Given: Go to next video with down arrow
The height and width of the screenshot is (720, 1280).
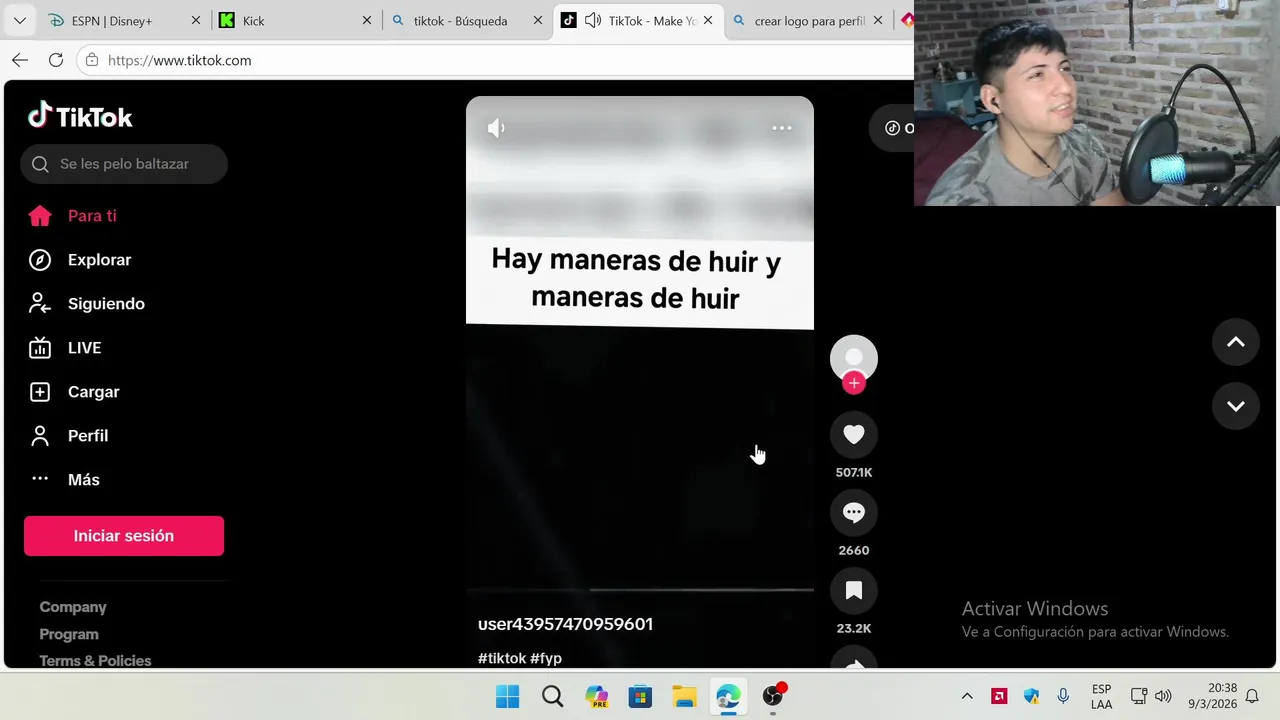Looking at the screenshot, I should click(x=1236, y=406).
